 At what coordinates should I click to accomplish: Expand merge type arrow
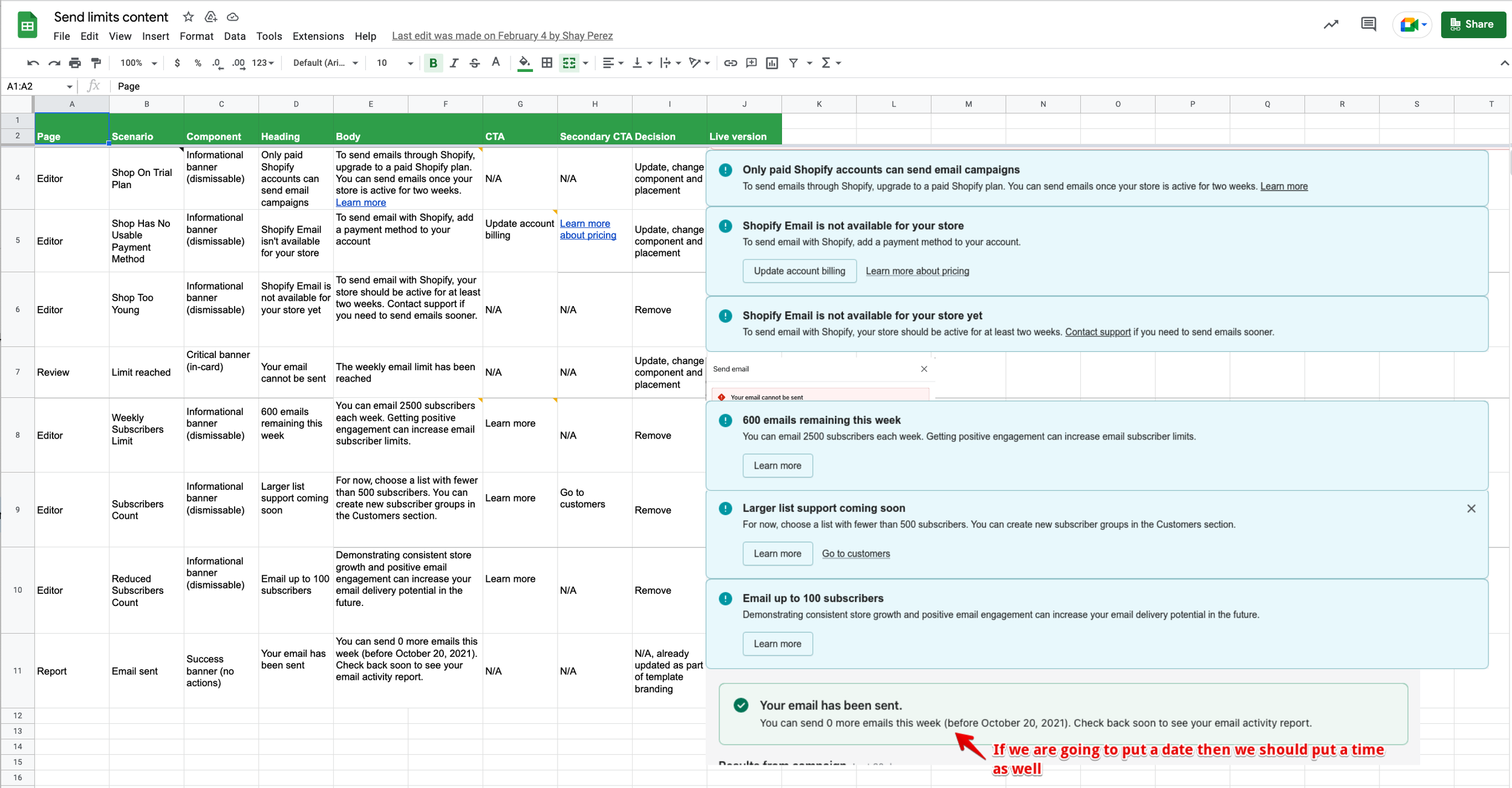585,63
